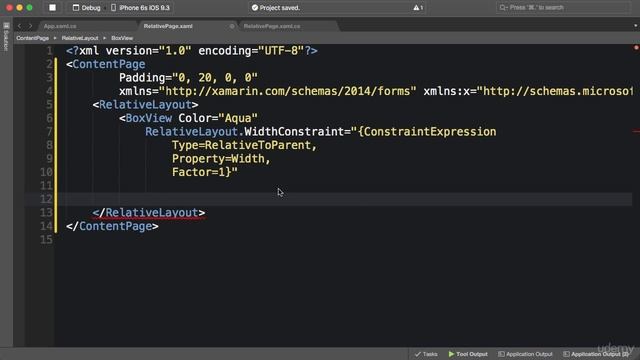Switch to the App.xaml.cs tab
Viewport: 640px width, 360px height.
point(60,26)
